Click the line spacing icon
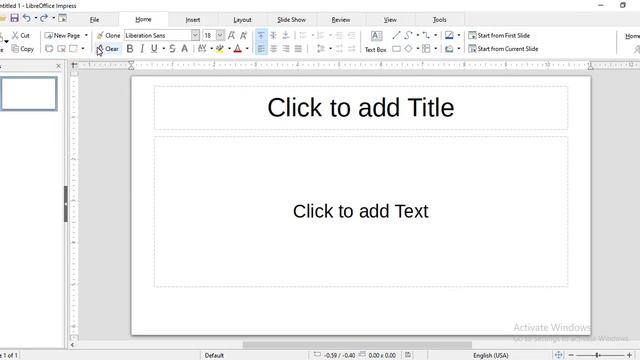 [x=321, y=49]
